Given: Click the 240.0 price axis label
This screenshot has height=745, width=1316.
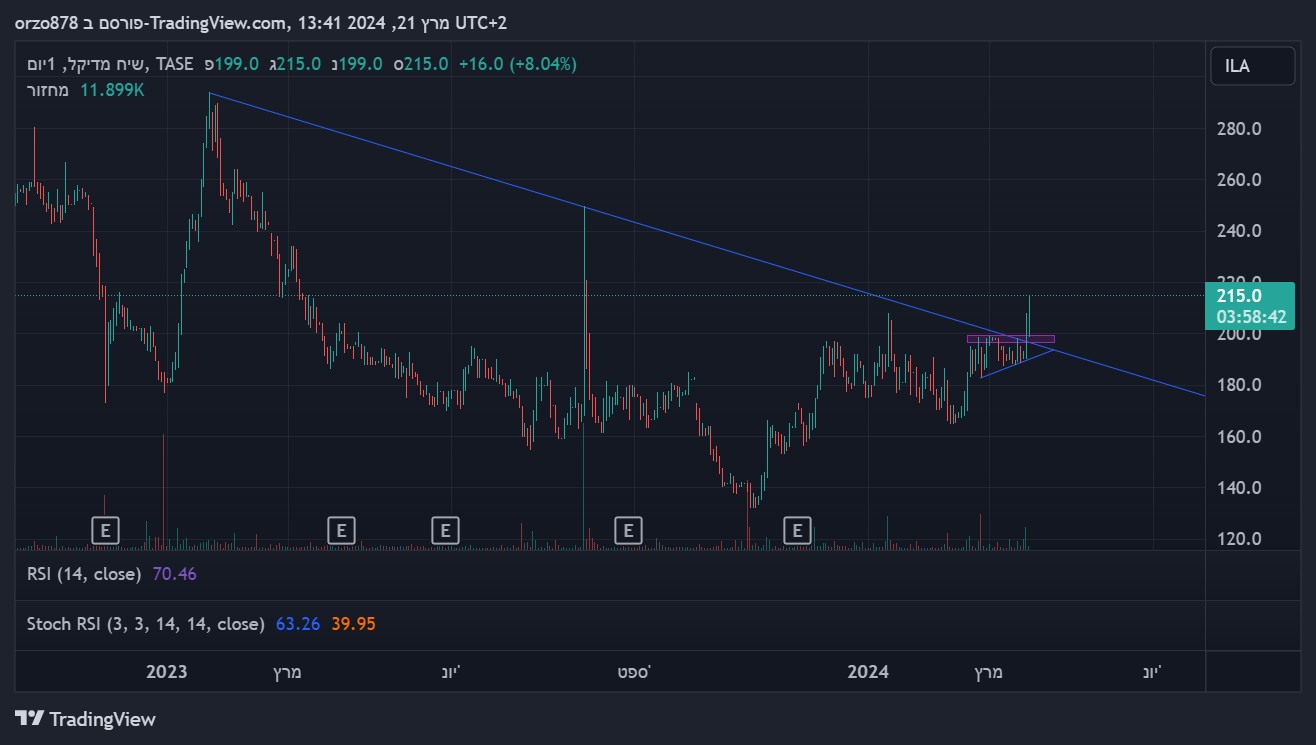Looking at the screenshot, I should pos(1239,231).
